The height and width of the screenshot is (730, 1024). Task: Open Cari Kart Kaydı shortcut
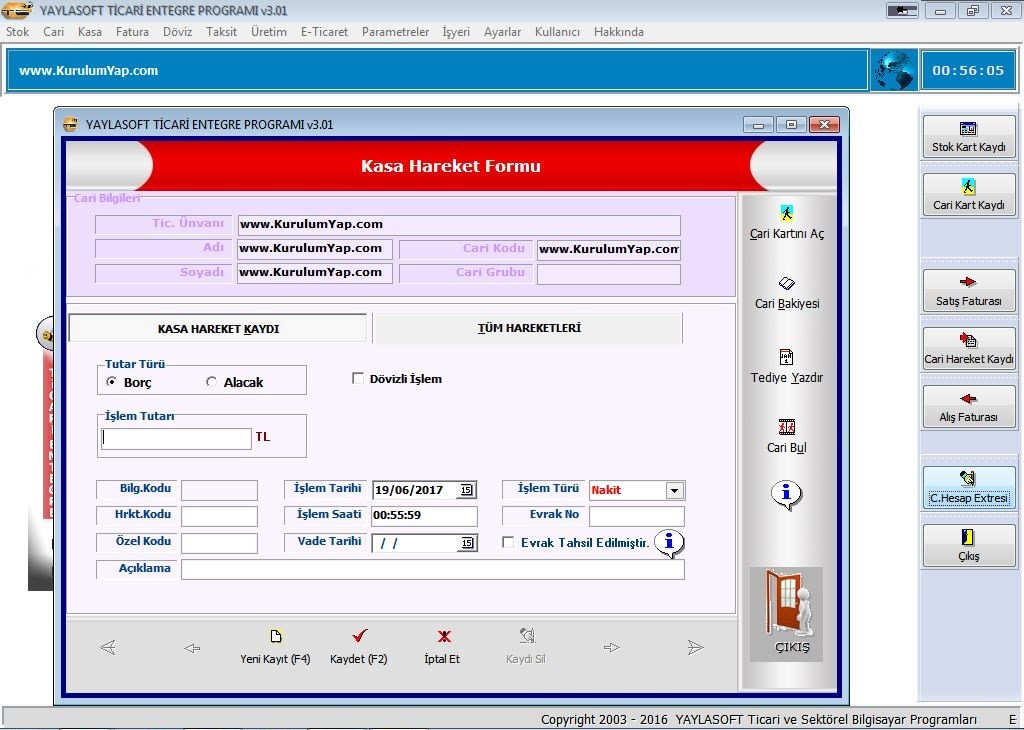tap(968, 195)
